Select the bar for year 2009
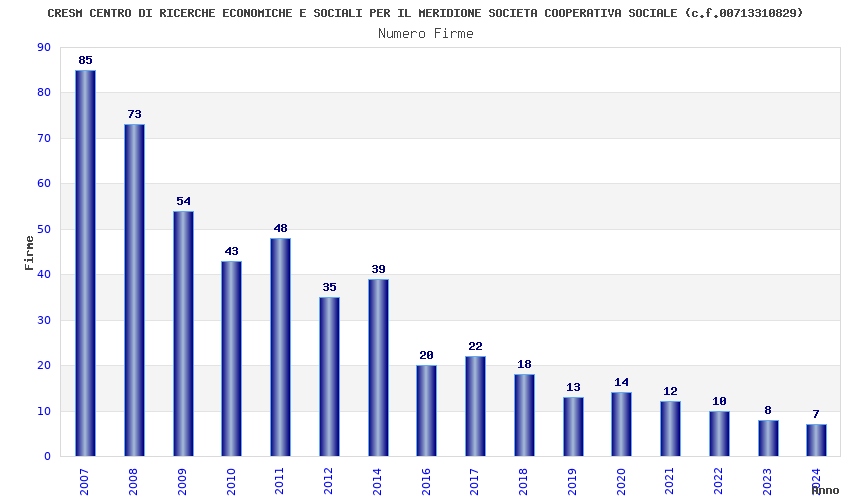850x500 pixels. coord(183,334)
